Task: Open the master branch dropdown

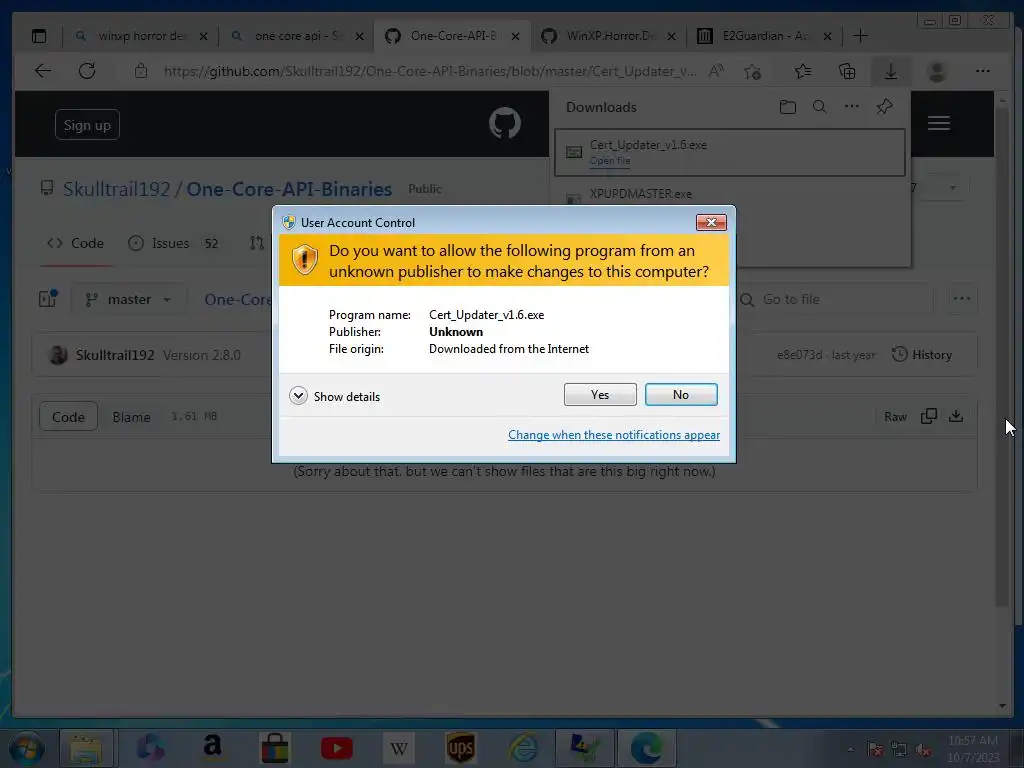Action: point(129,299)
